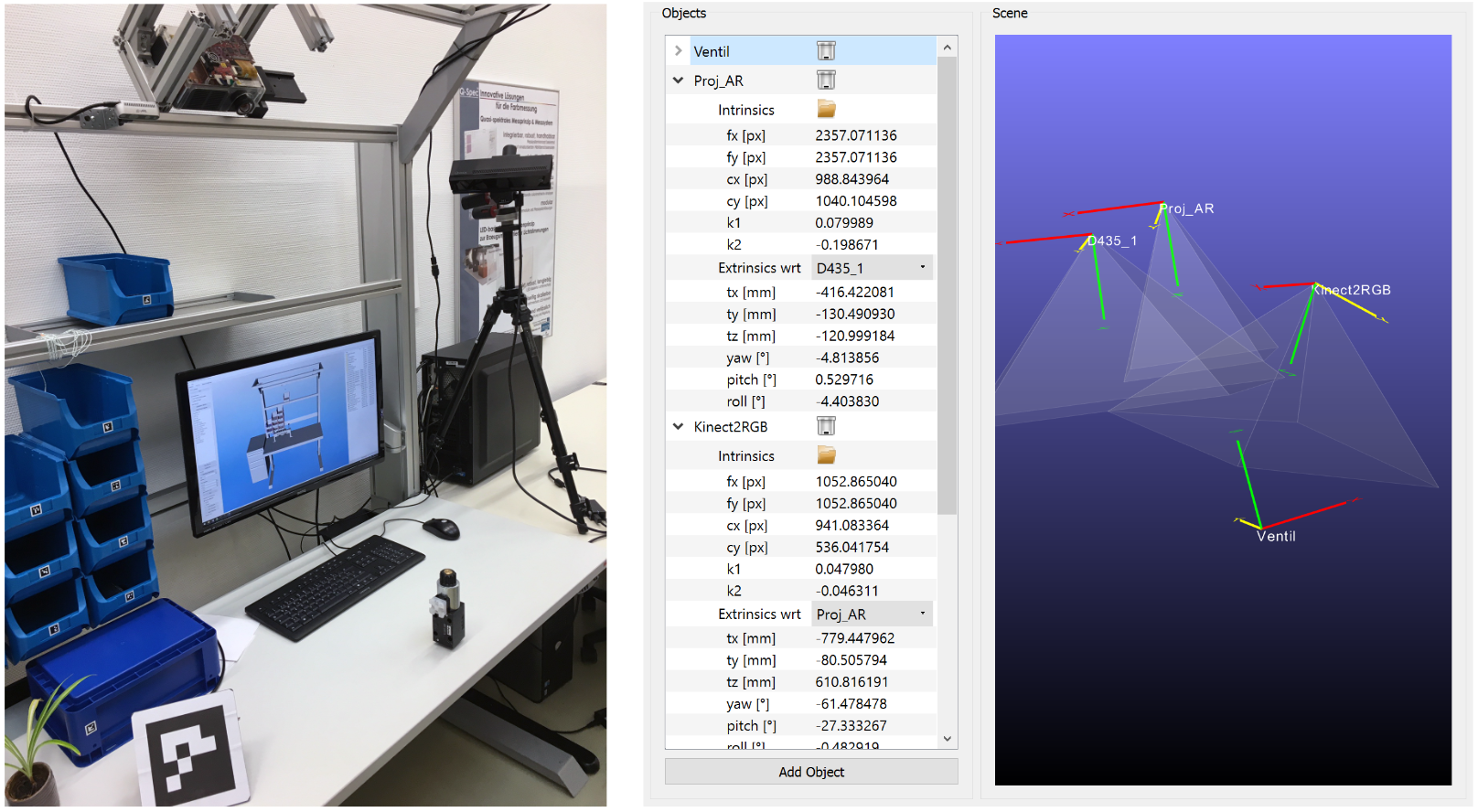This screenshot has height=812, width=1478.
Task: Click the objects list scroll down arrow
Action: pyautogui.click(x=948, y=739)
